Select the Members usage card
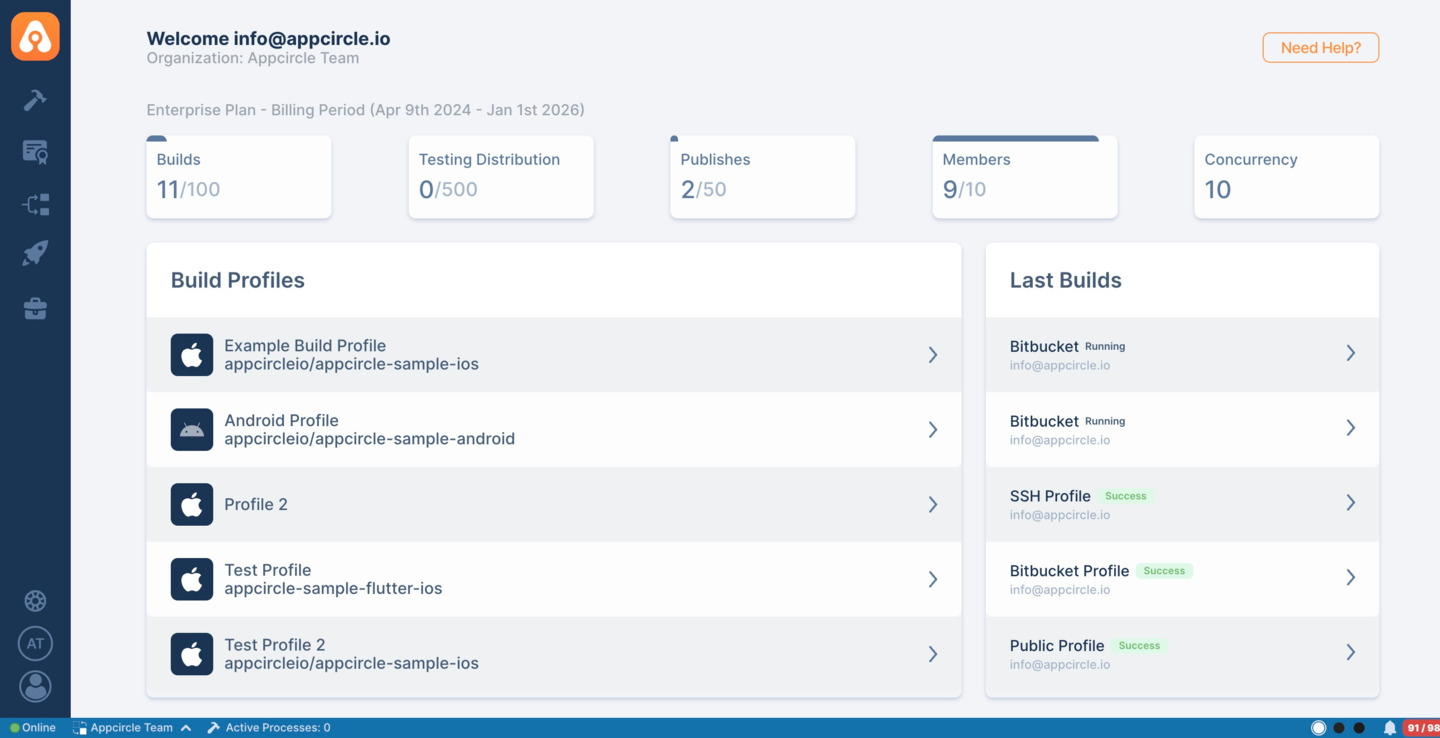Image resolution: width=1440 pixels, height=738 pixels. (x=1024, y=177)
